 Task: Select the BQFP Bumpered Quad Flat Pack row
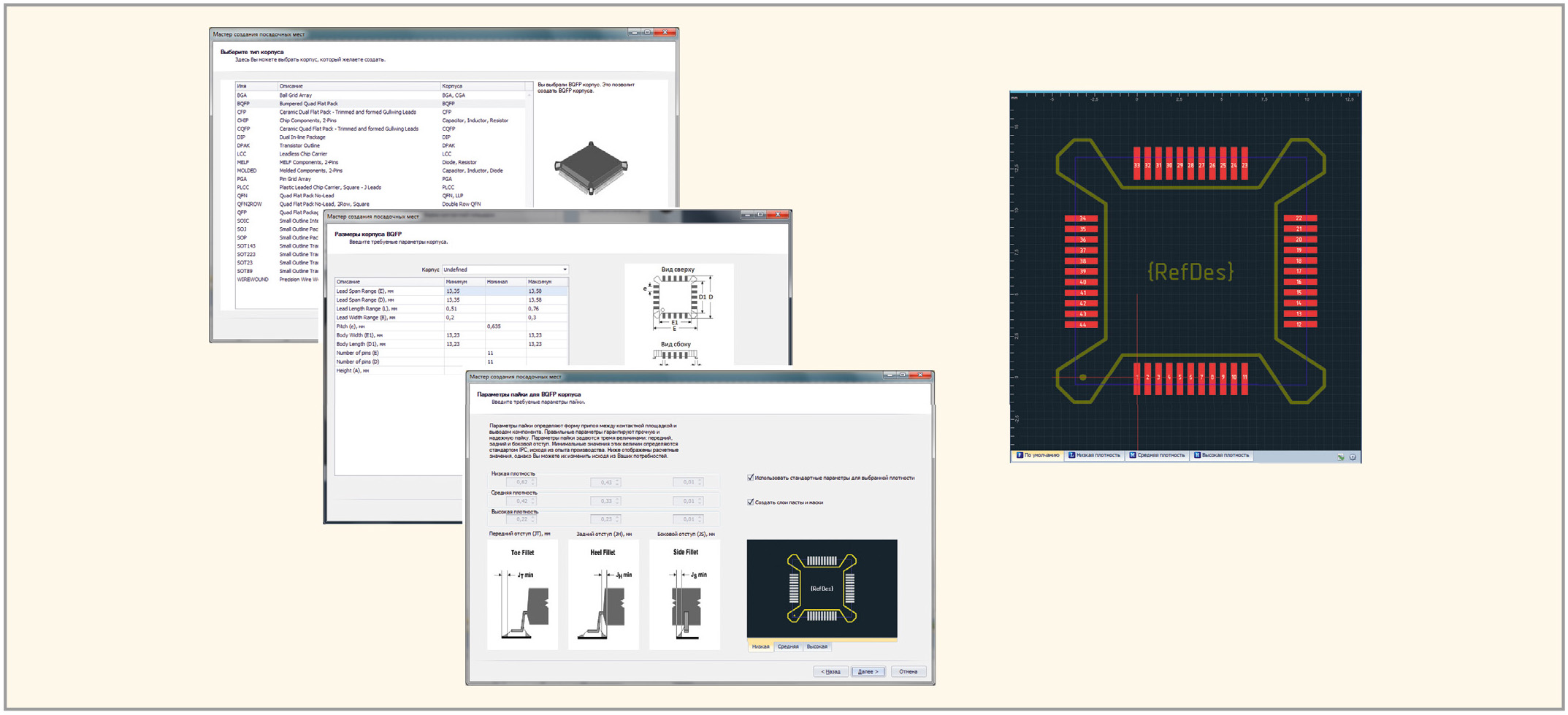(x=380, y=104)
